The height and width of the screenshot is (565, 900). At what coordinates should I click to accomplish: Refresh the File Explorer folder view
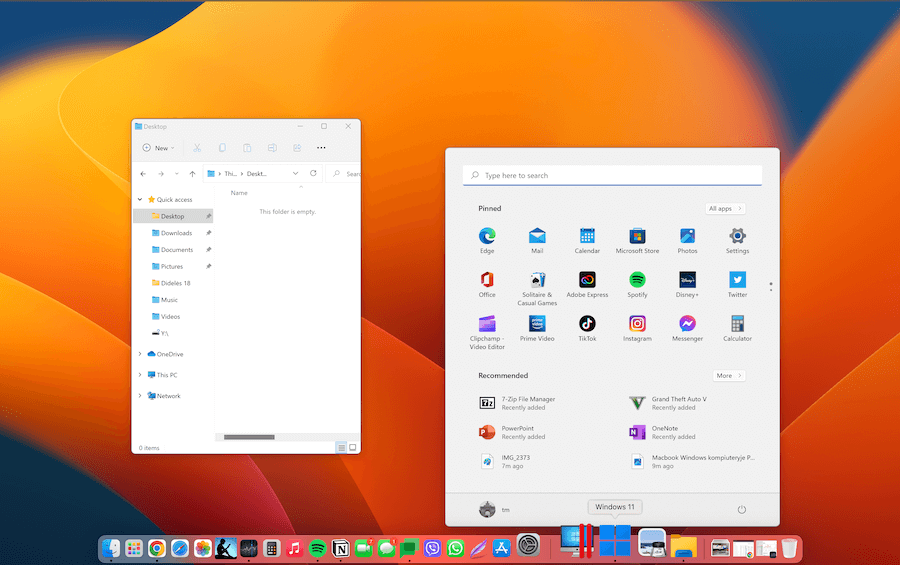[313, 173]
